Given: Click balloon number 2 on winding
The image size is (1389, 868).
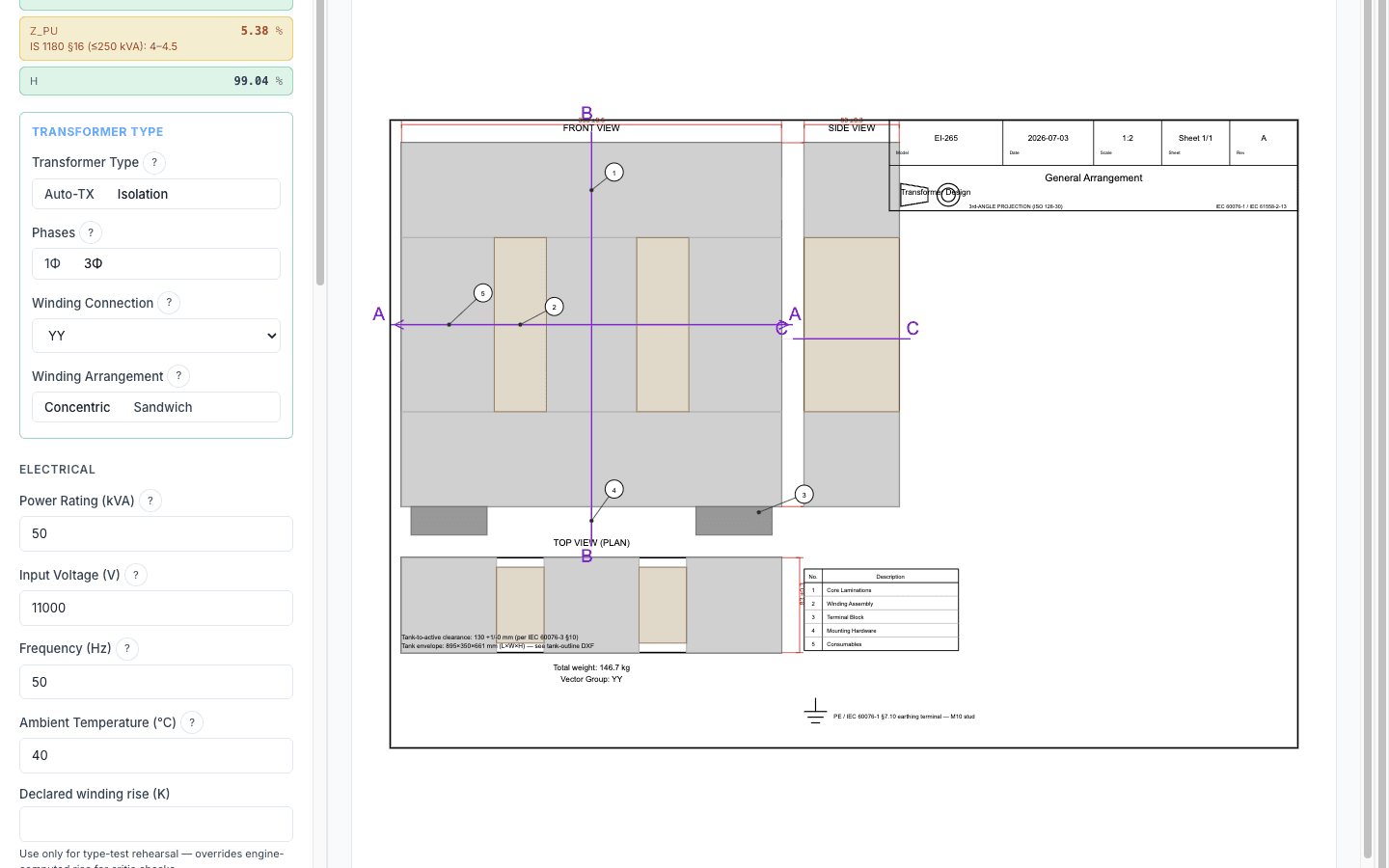Looking at the screenshot, I should point(555,307).
